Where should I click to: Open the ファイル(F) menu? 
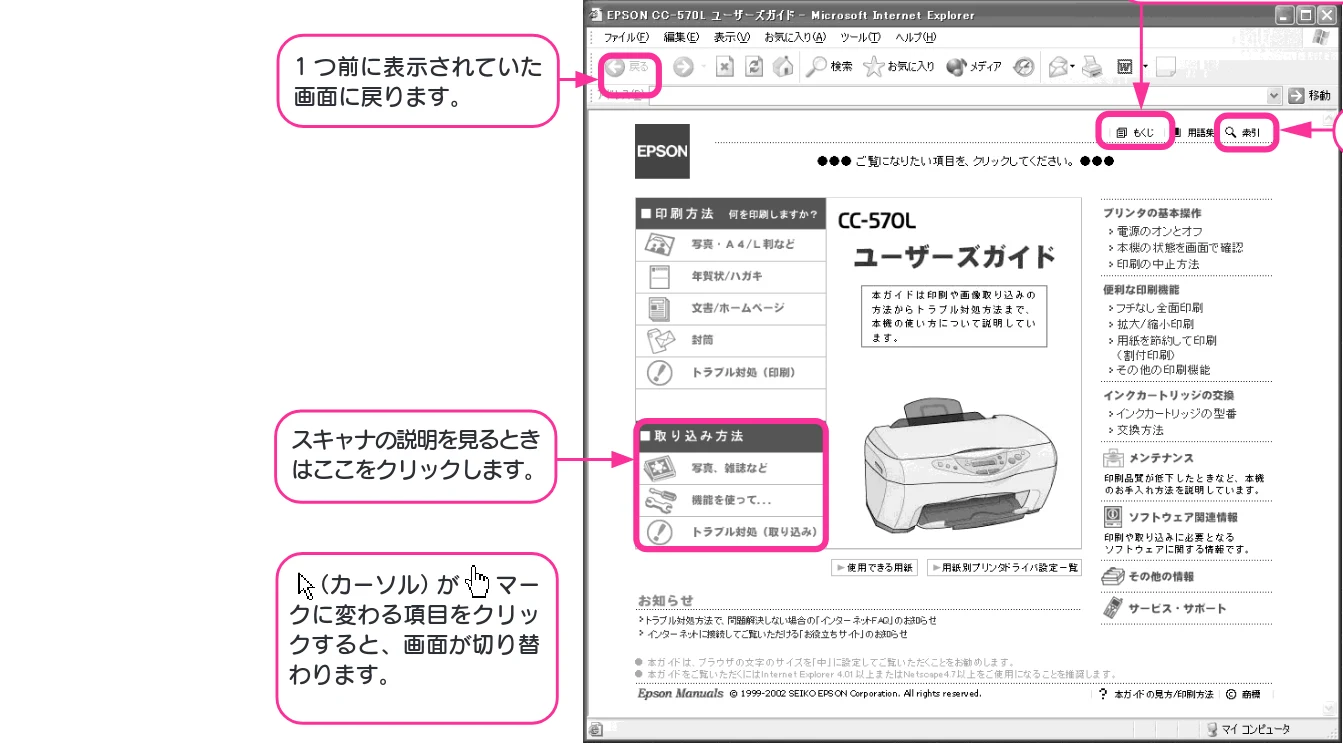tap(626, 37)
